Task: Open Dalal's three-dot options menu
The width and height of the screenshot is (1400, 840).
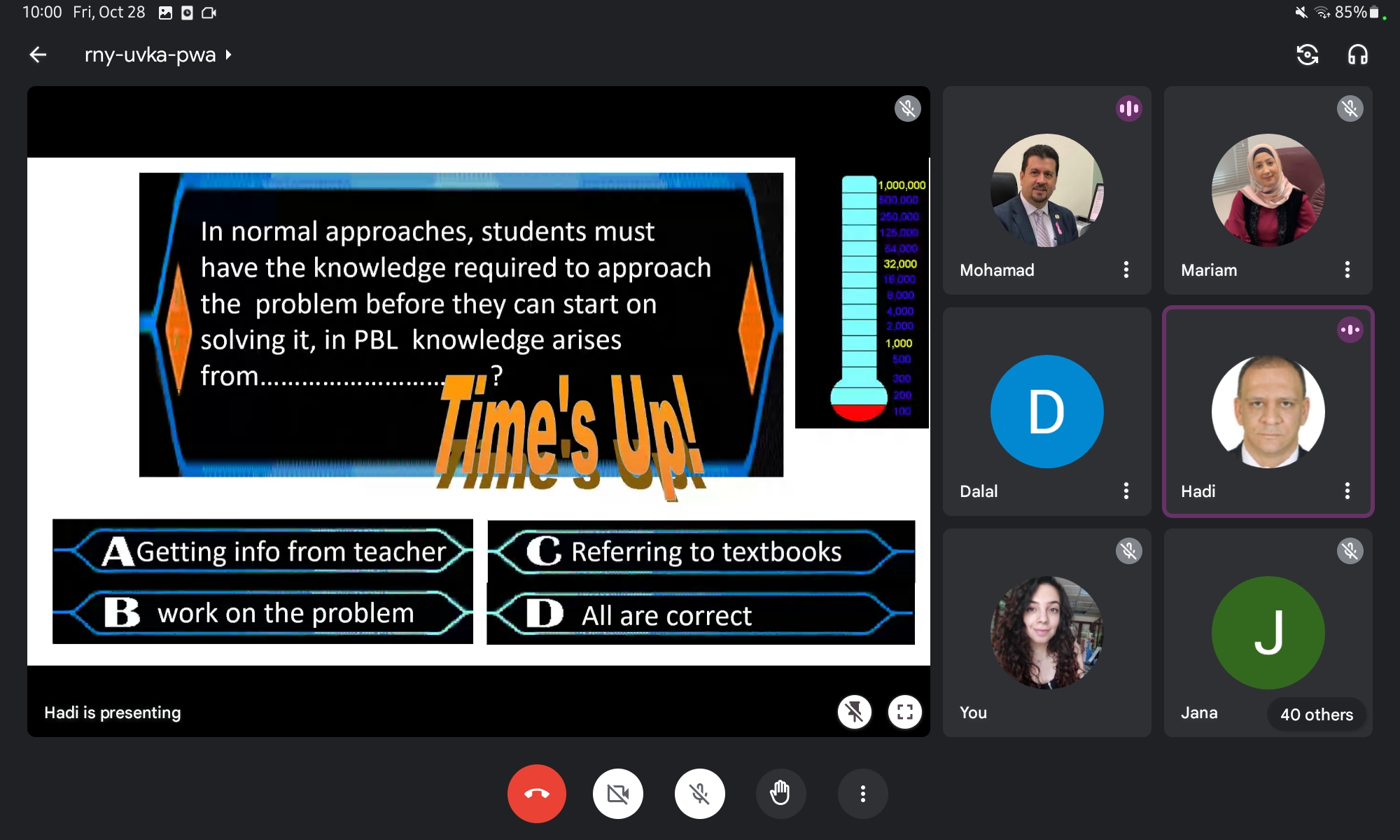Action: (1126, 491)
